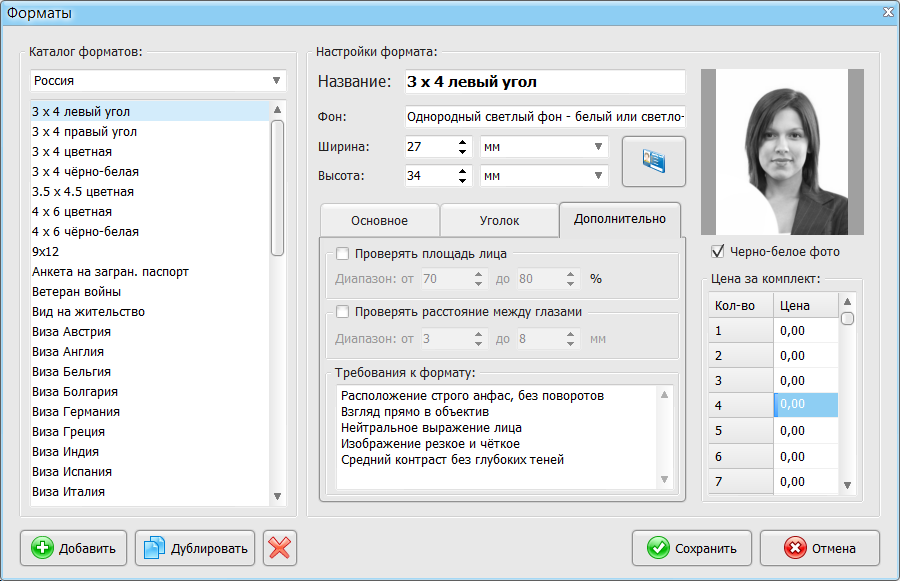Increase the Ширина value with up arrow
The height and width of the screenshot is (581, 900).
click(462, 142)
